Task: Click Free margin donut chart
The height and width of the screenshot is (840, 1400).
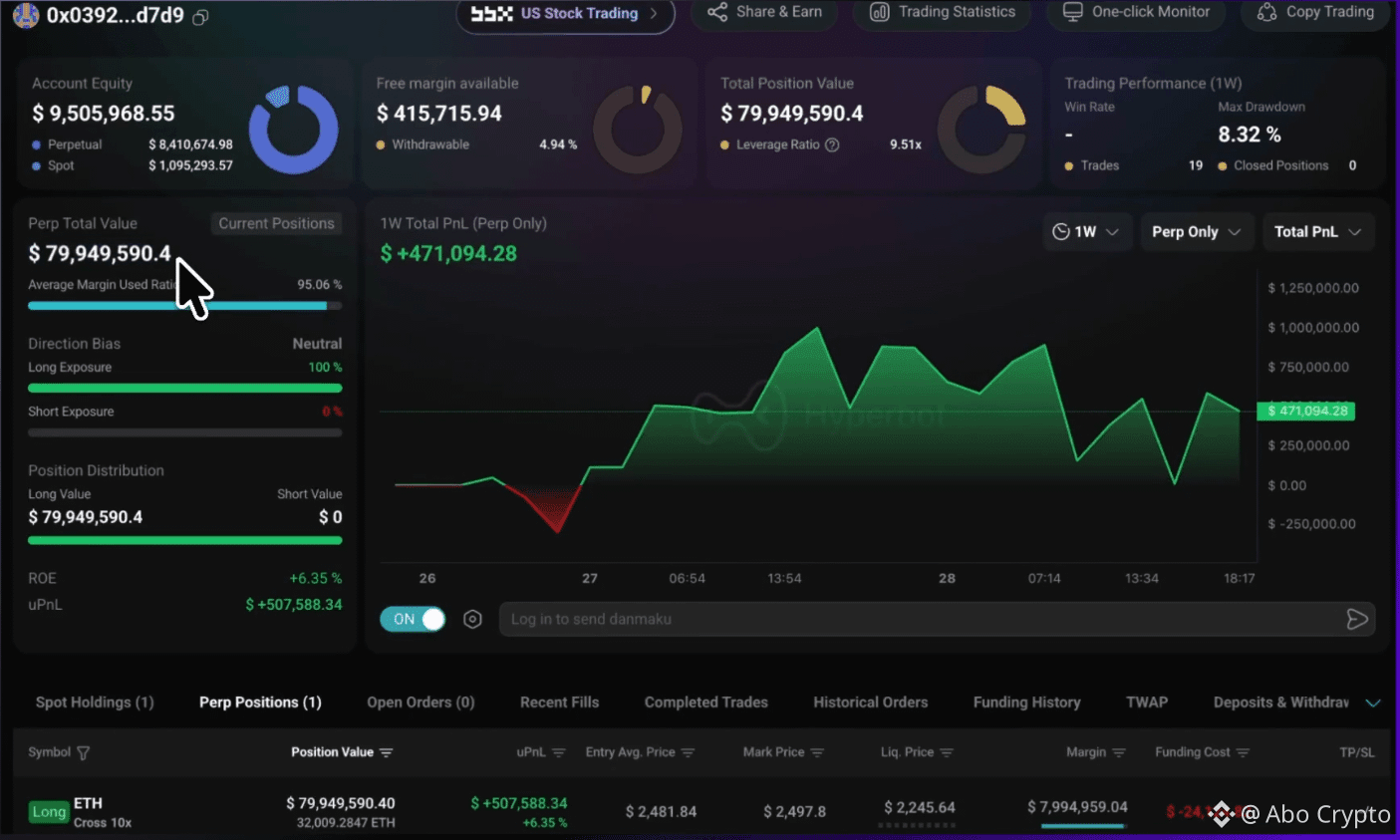Action: point(638,130)
